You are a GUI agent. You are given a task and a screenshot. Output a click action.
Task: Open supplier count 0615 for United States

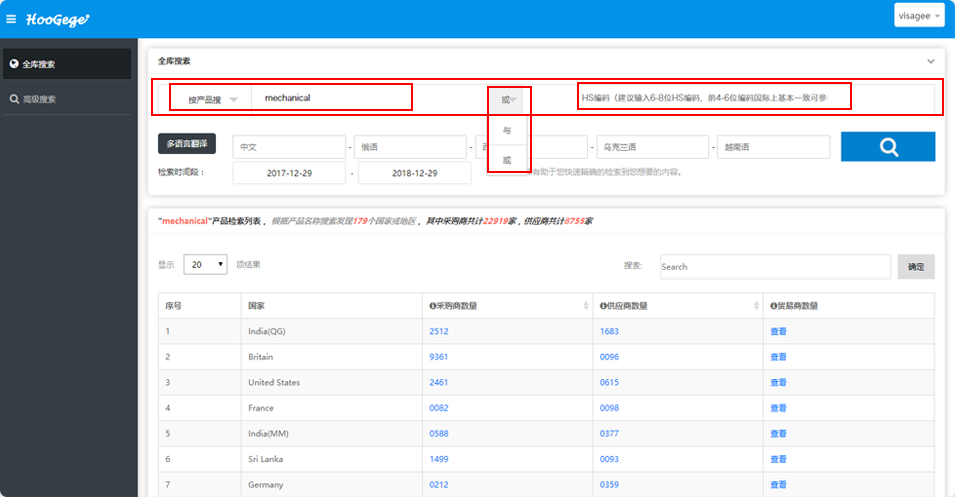(609, 382)
